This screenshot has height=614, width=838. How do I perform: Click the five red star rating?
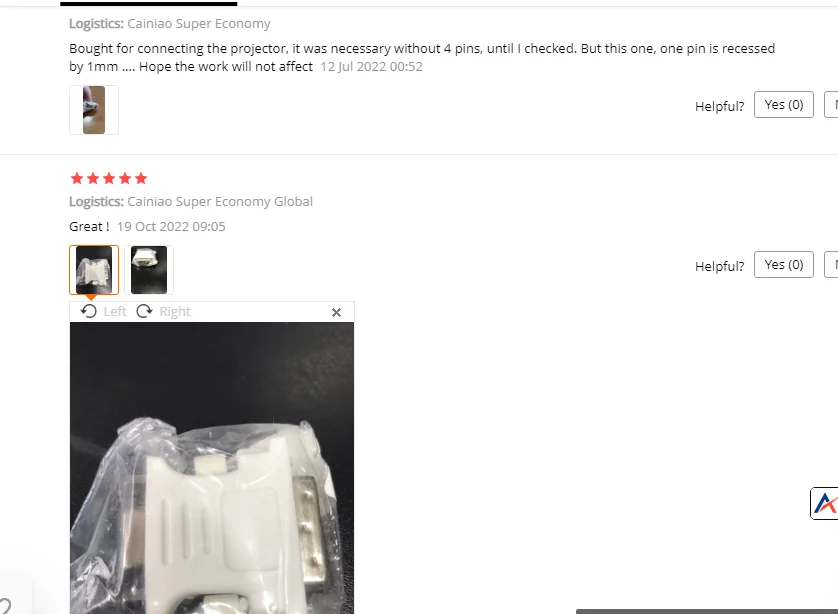pos(108,178)
